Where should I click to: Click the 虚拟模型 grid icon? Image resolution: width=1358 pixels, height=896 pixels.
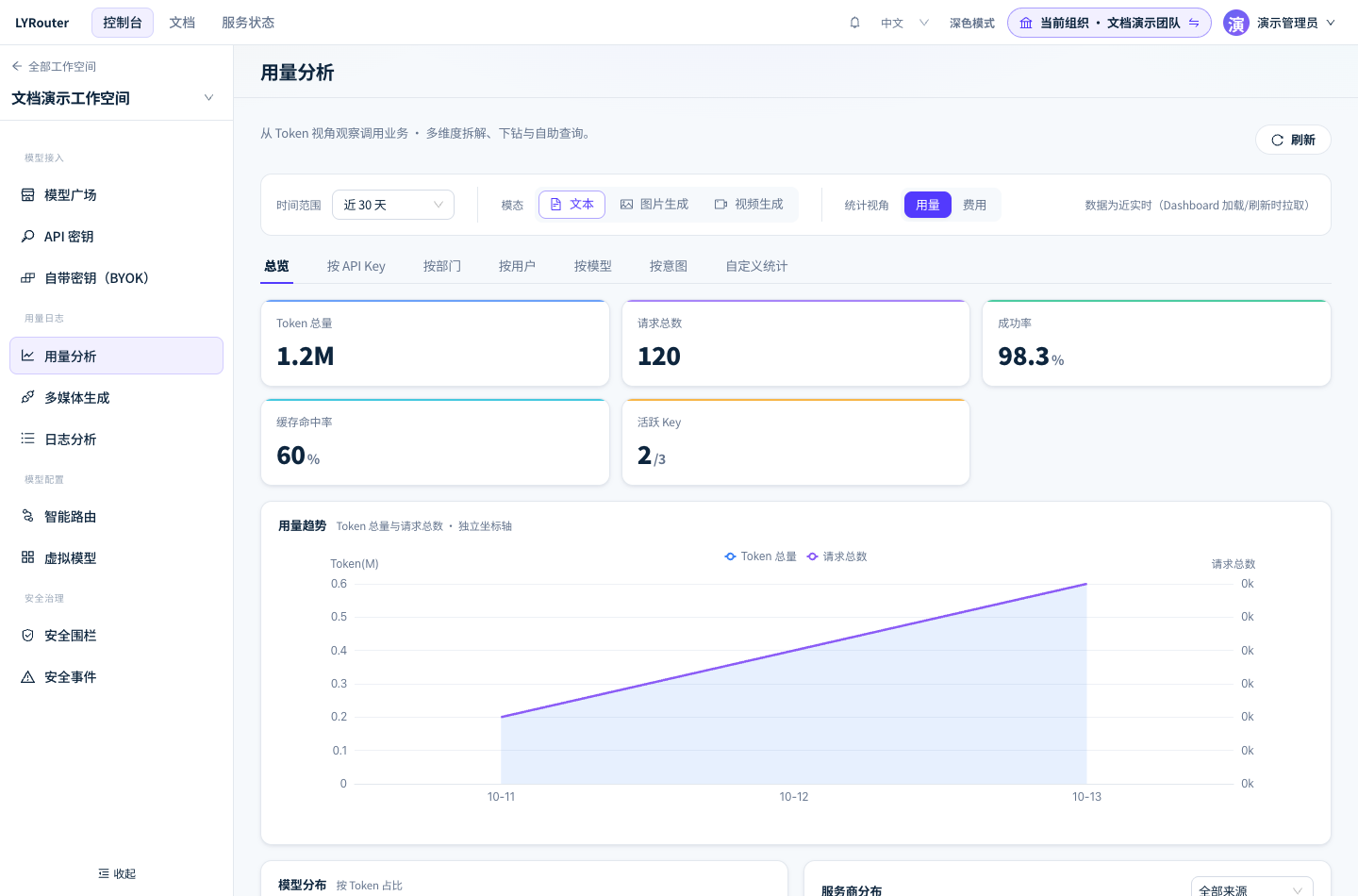27,558
